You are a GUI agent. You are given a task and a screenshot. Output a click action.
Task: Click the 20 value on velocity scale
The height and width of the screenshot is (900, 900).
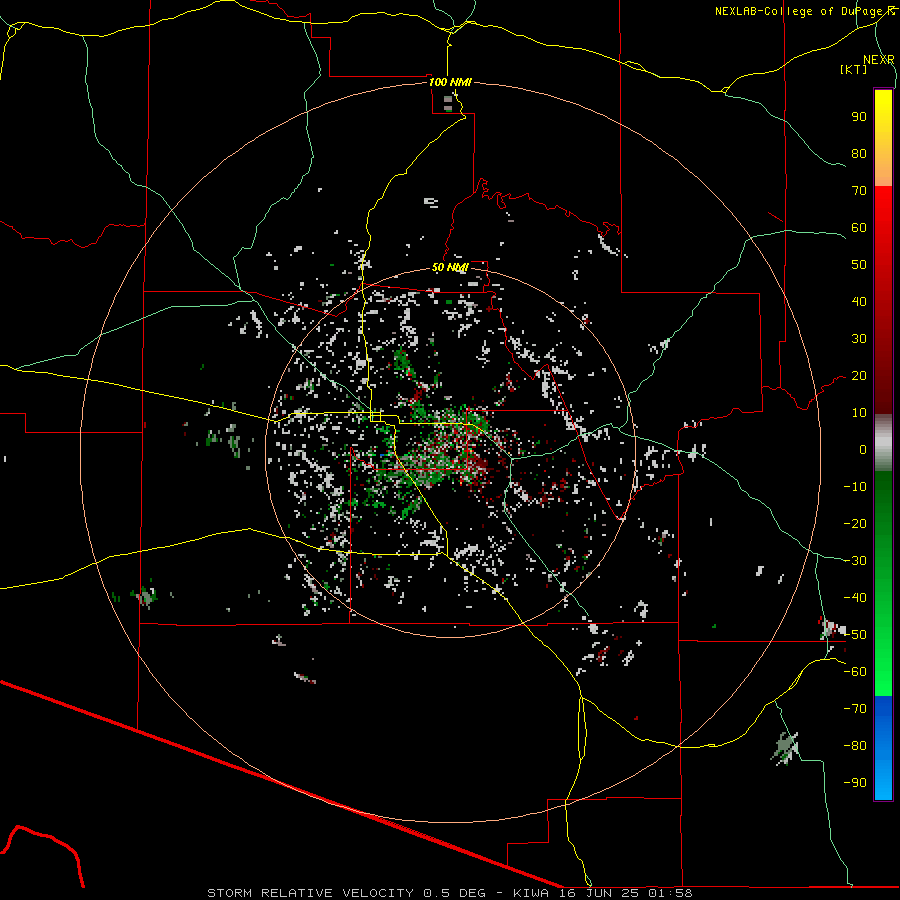coord(859,376)
